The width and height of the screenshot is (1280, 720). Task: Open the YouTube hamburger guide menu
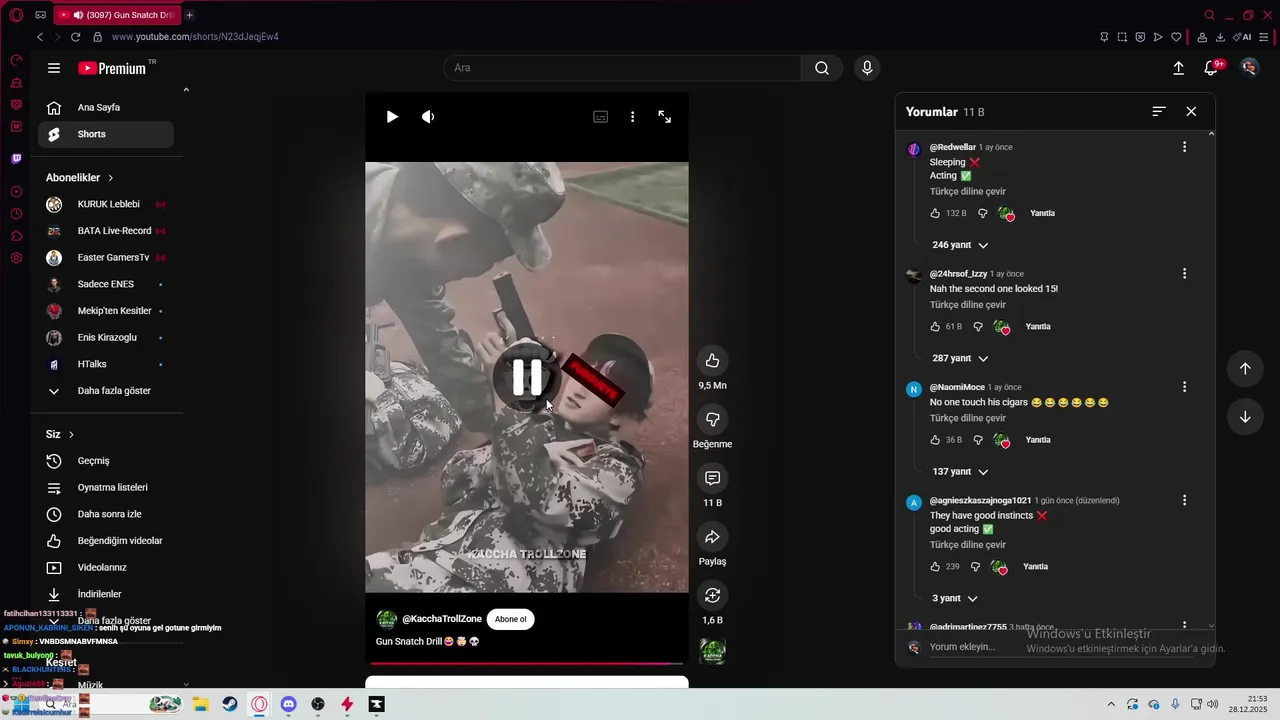coord(54,68)
